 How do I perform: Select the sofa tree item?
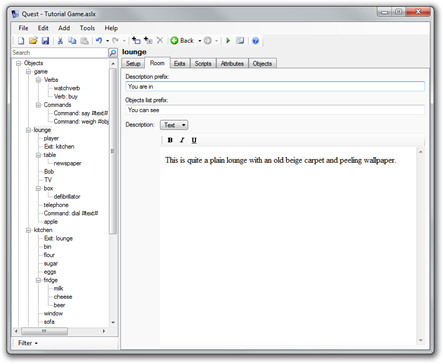[x=49, y=322]
